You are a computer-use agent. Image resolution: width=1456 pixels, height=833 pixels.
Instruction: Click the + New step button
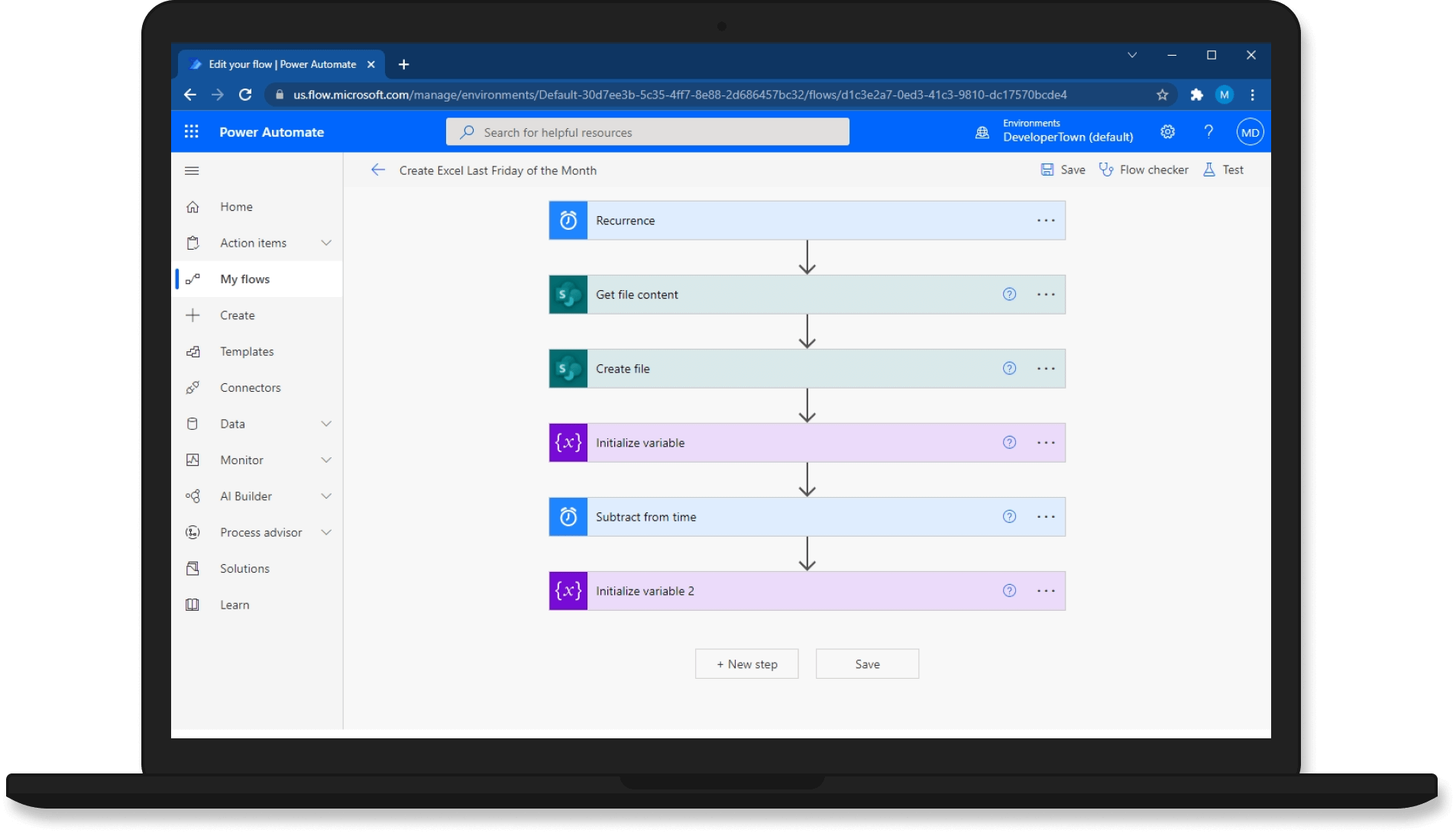click(x=746, y=664)
